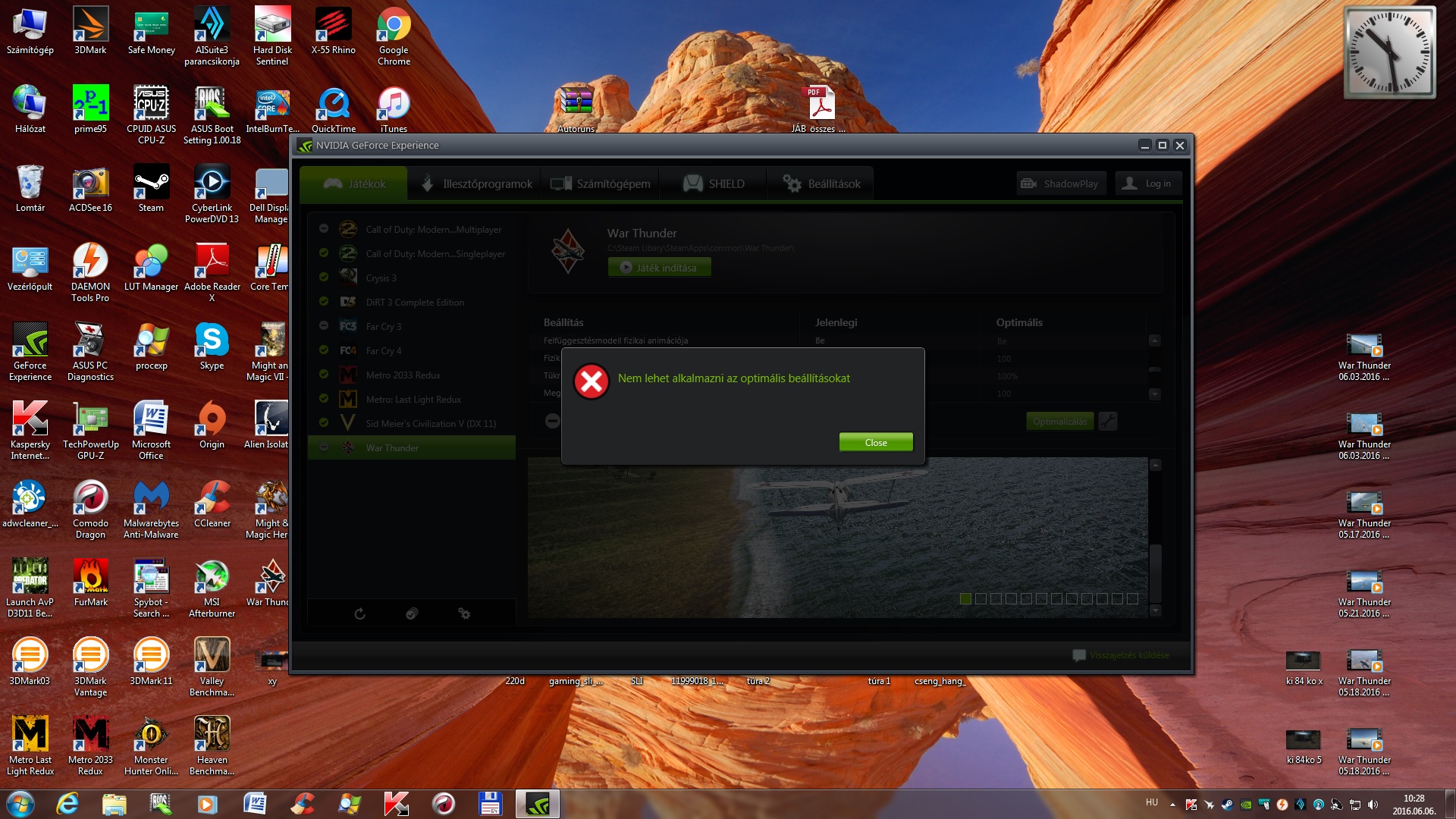Select Call of Duty: Modern...Singleplayer in game list
Image resolution: width=1456 pixels, height=819 pixels.
tap(412, 253)
